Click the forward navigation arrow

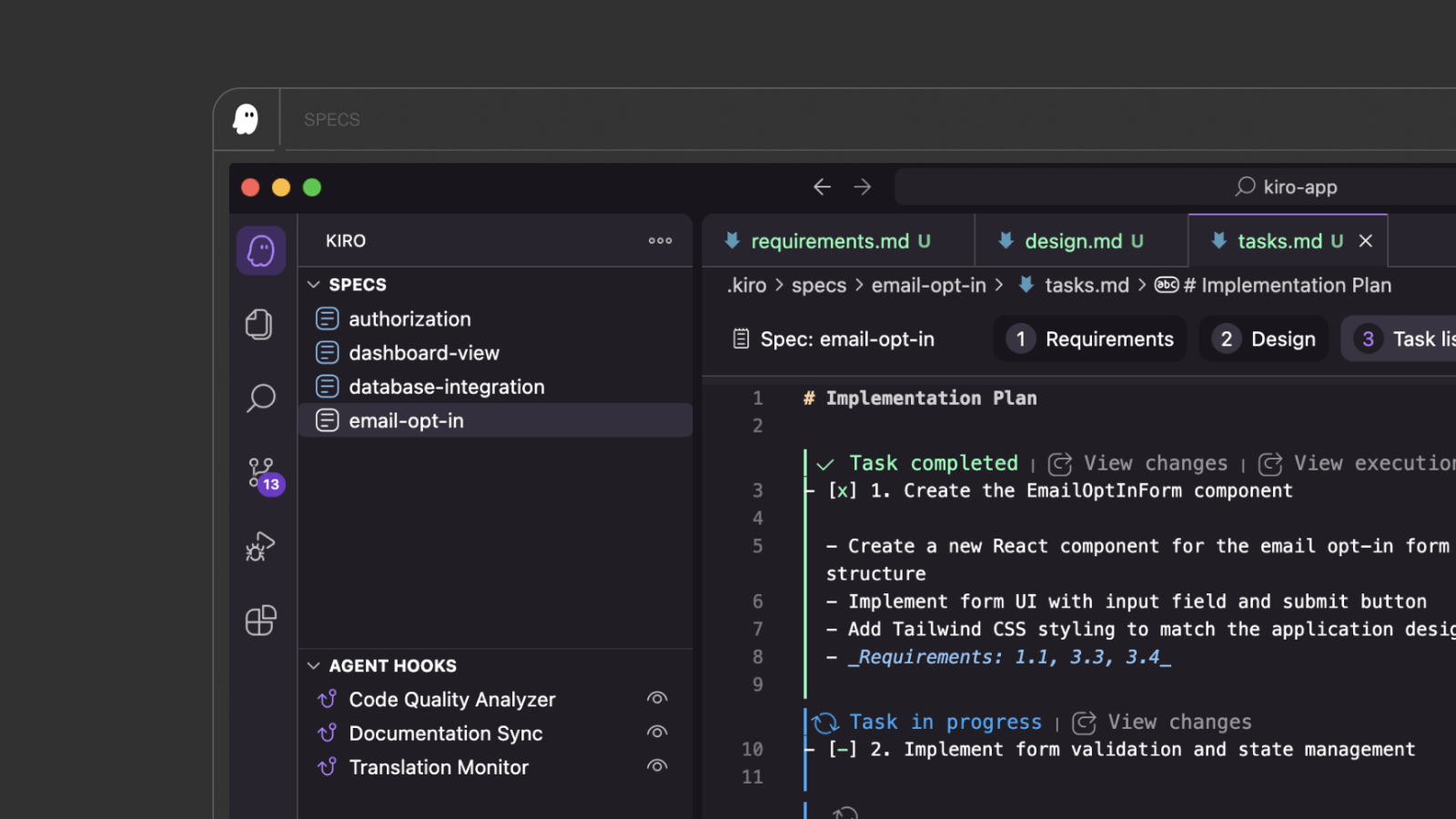863,187
